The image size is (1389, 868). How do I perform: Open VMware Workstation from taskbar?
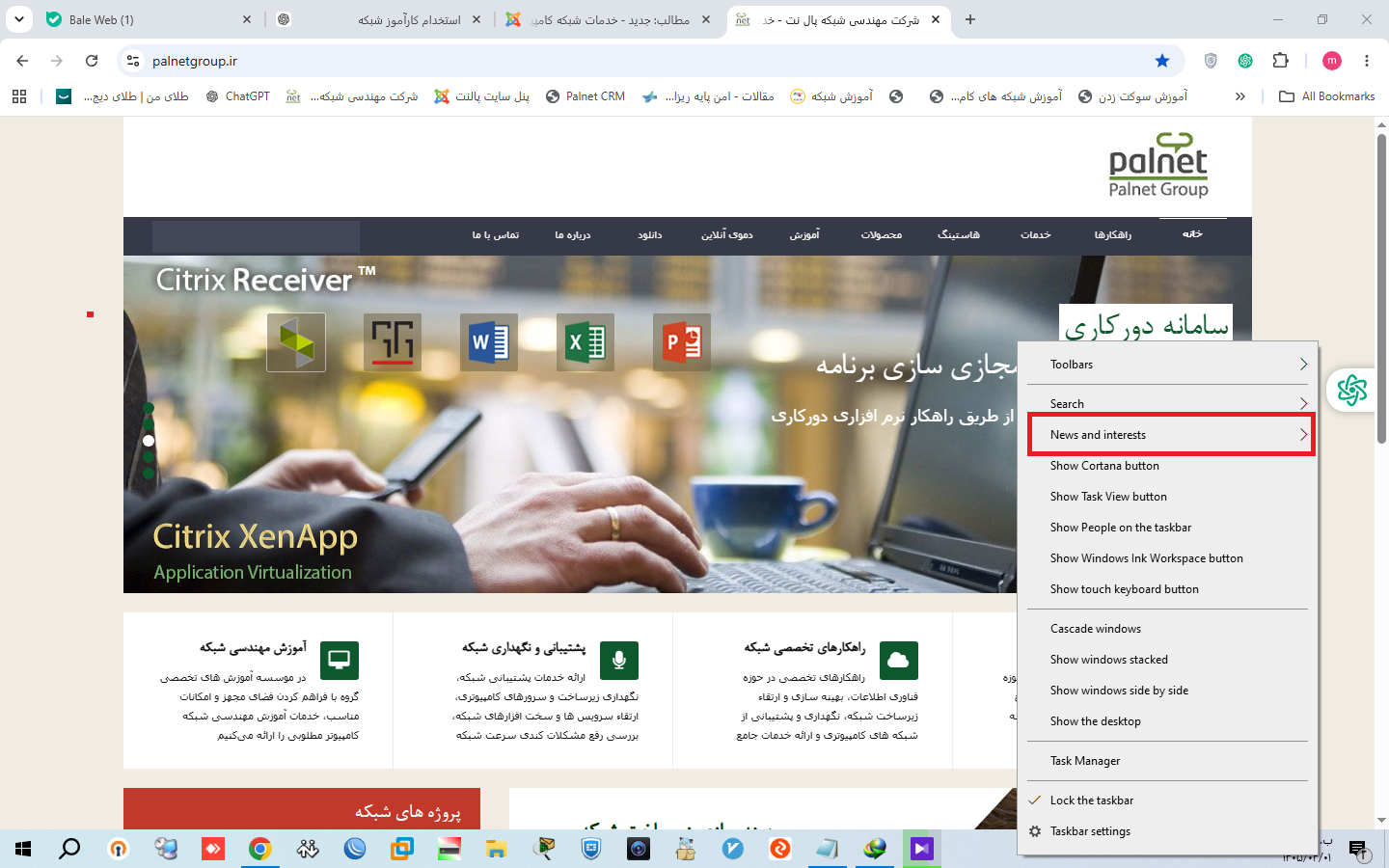tap(401, 849)
